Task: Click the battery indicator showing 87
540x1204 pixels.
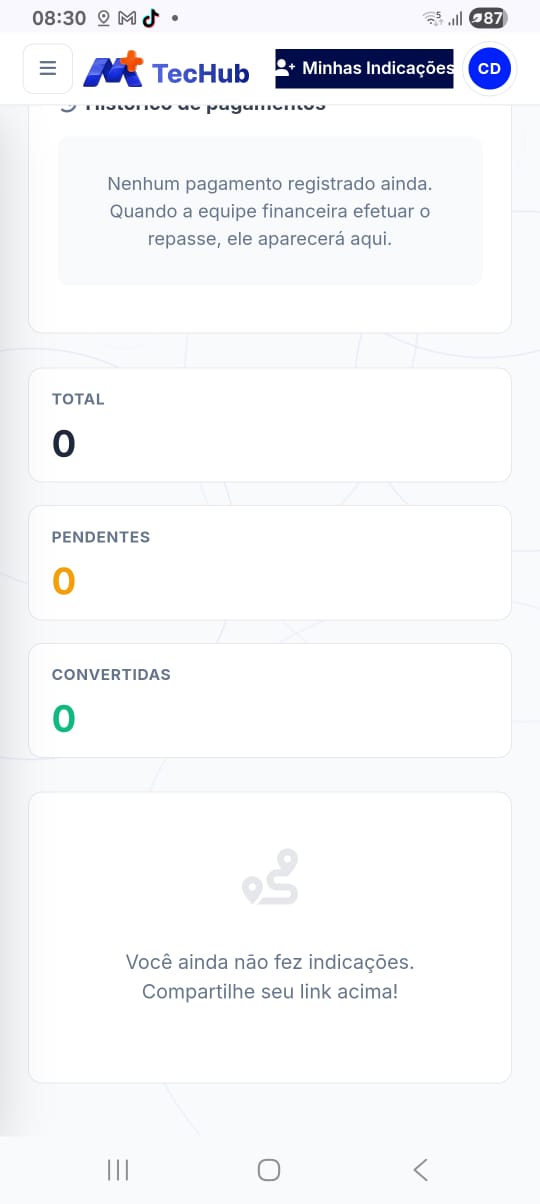Action: coord(488,18)
